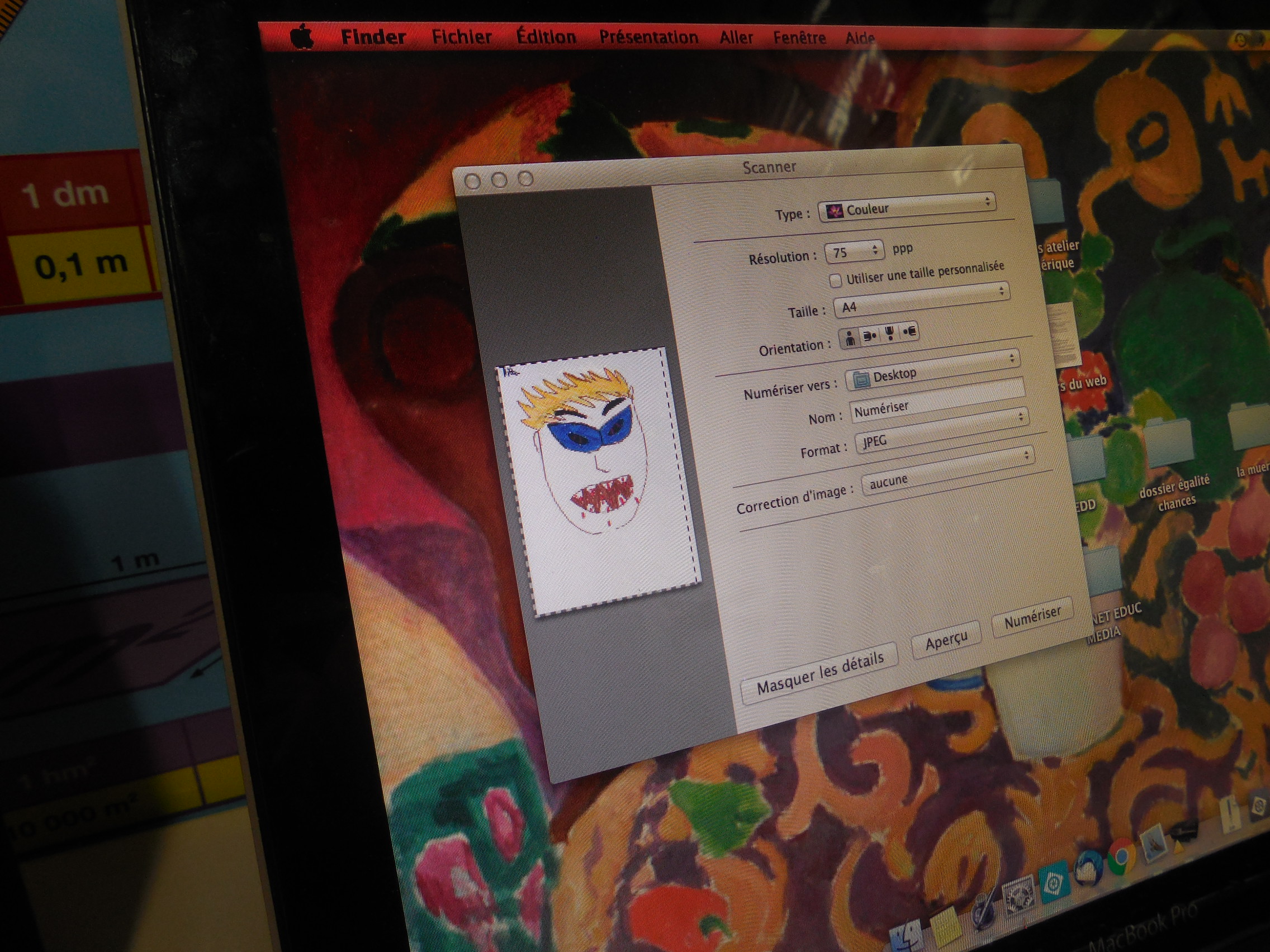Viewport: 1270px width, 952px height.
Task: Select rotate-left orientation icon in Scanner
Action: (x=870, y=336)
